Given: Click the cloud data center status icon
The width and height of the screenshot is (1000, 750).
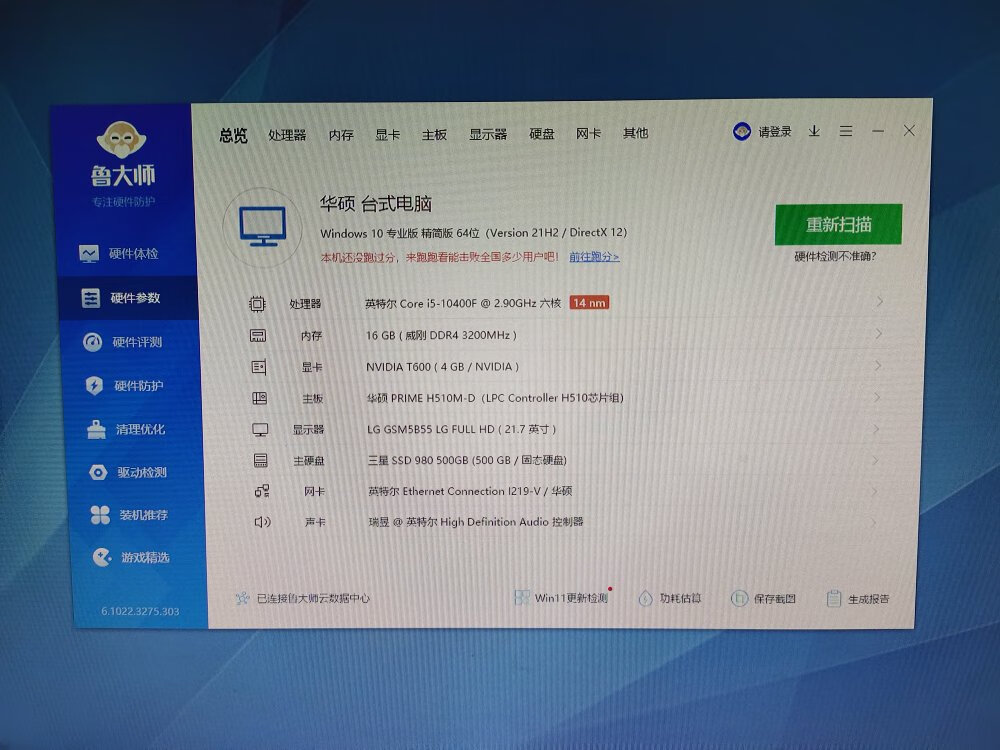Looking at the screenshot, I should point(242,598).
